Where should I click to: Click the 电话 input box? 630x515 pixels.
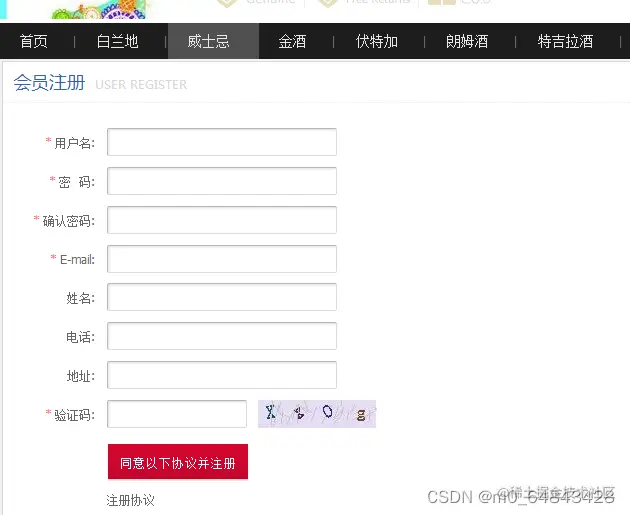pos(222,336)
